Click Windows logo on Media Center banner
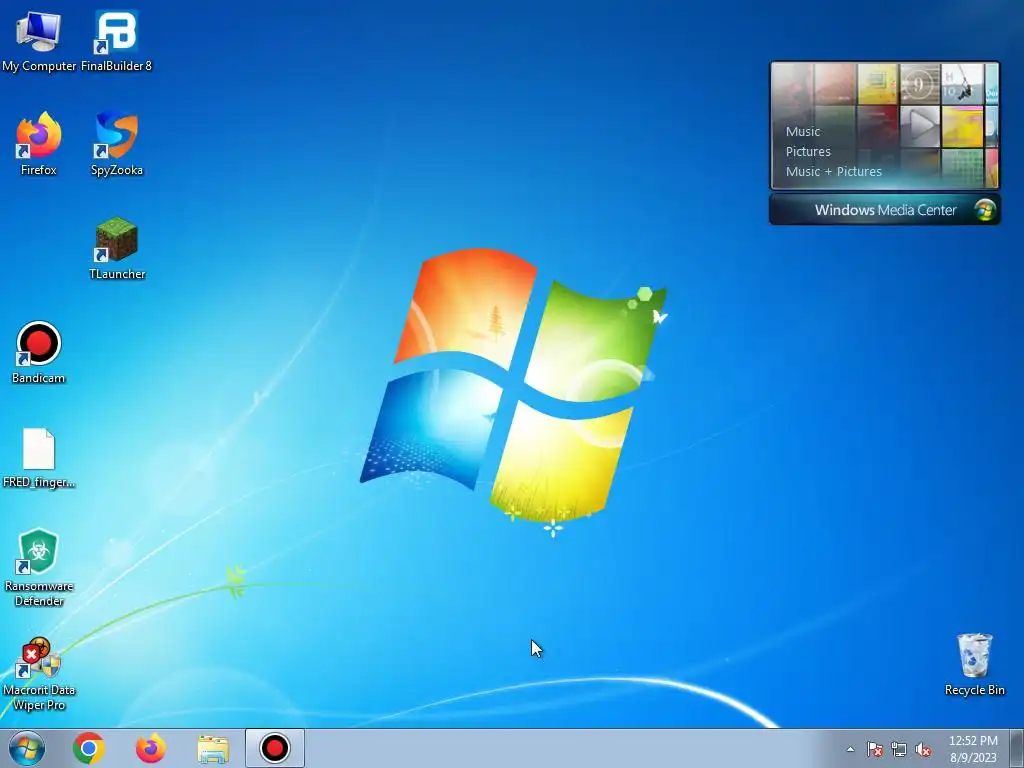The image size is (1024, 768). coord(985,210)
